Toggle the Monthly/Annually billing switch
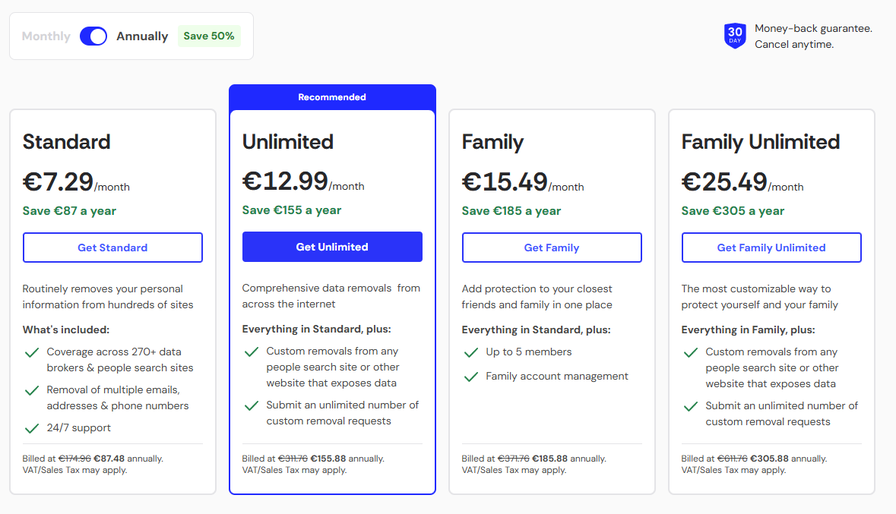The height and width of the screenshot is (514, 896). coord(93,36)
